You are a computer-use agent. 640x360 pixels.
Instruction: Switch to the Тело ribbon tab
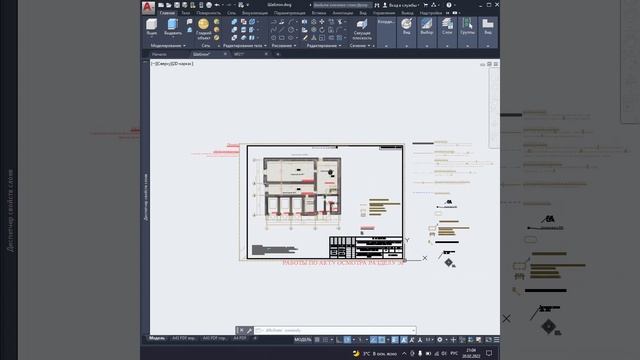pos(185,13)
